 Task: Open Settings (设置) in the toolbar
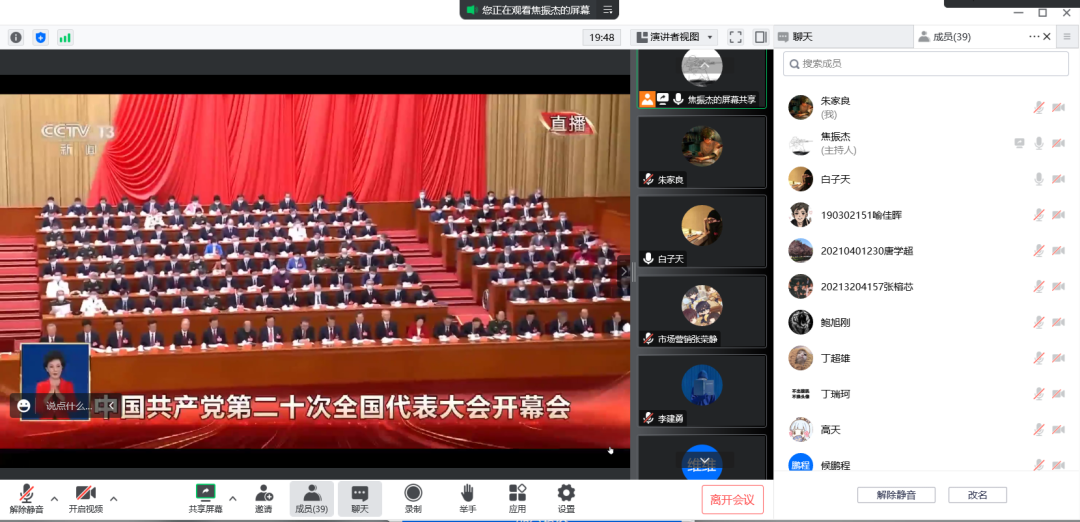point(566,498)
